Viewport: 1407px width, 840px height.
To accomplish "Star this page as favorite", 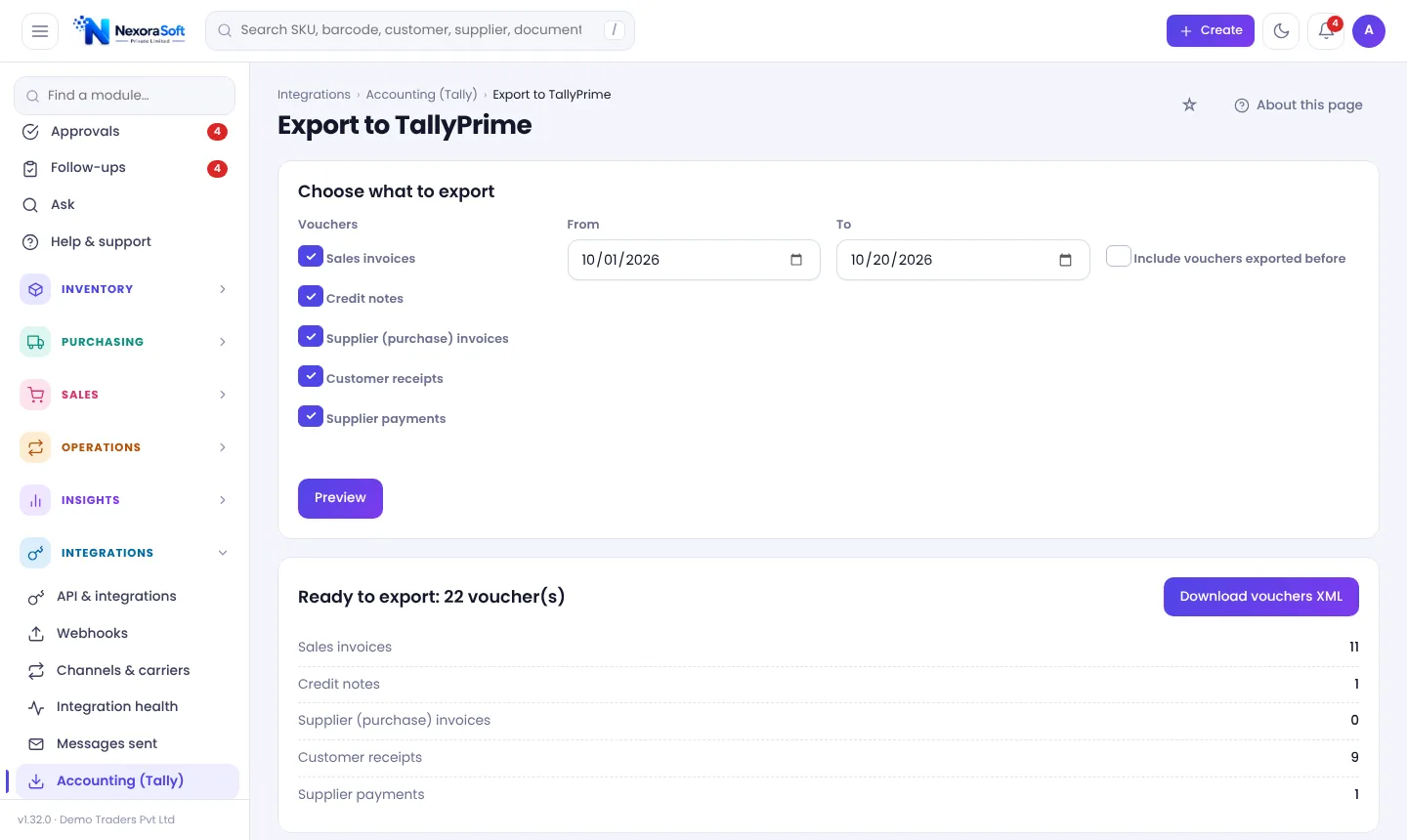I will tap(1189, 105).
